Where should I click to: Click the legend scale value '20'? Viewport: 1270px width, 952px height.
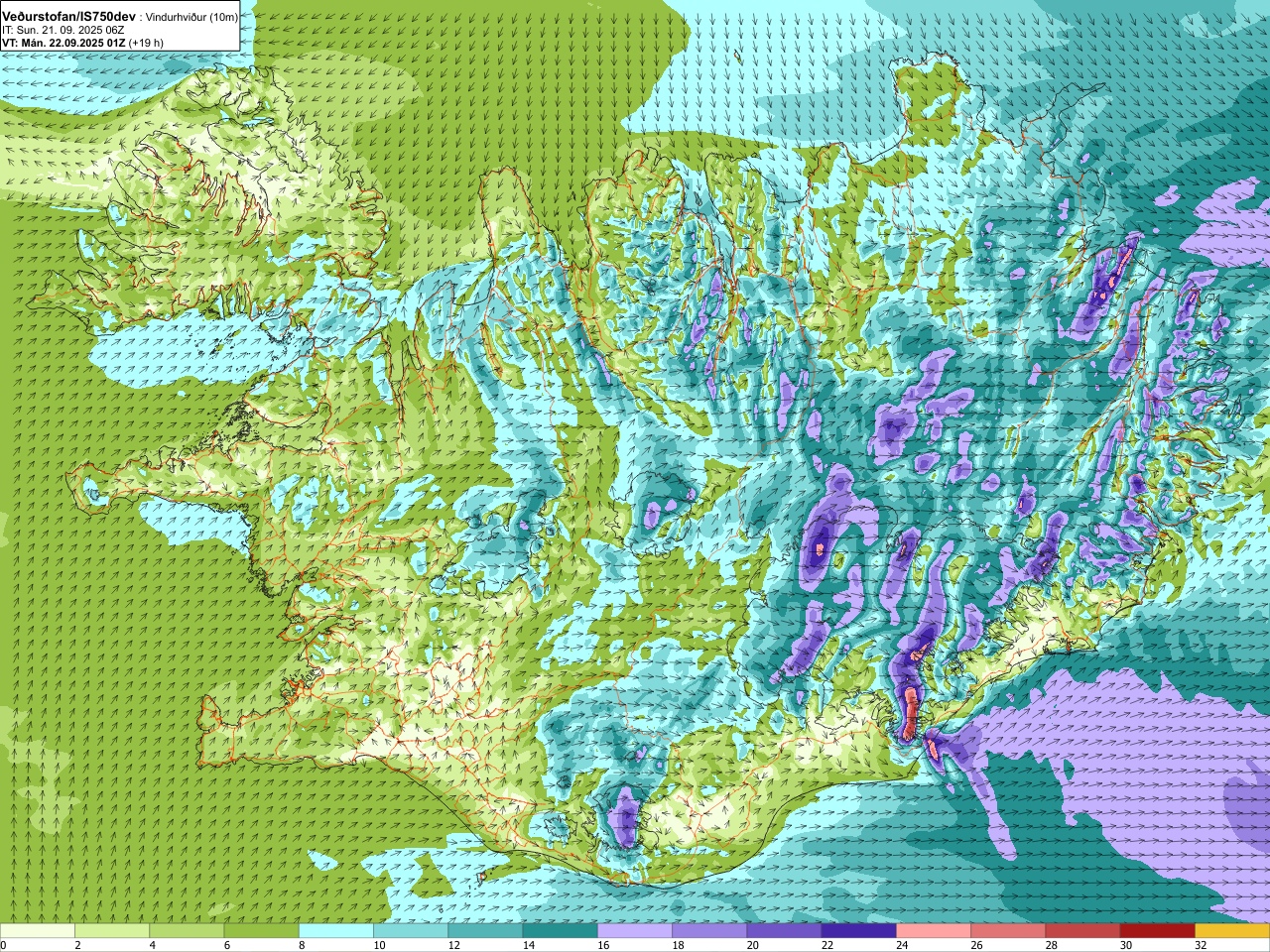[x=753, y=945]
